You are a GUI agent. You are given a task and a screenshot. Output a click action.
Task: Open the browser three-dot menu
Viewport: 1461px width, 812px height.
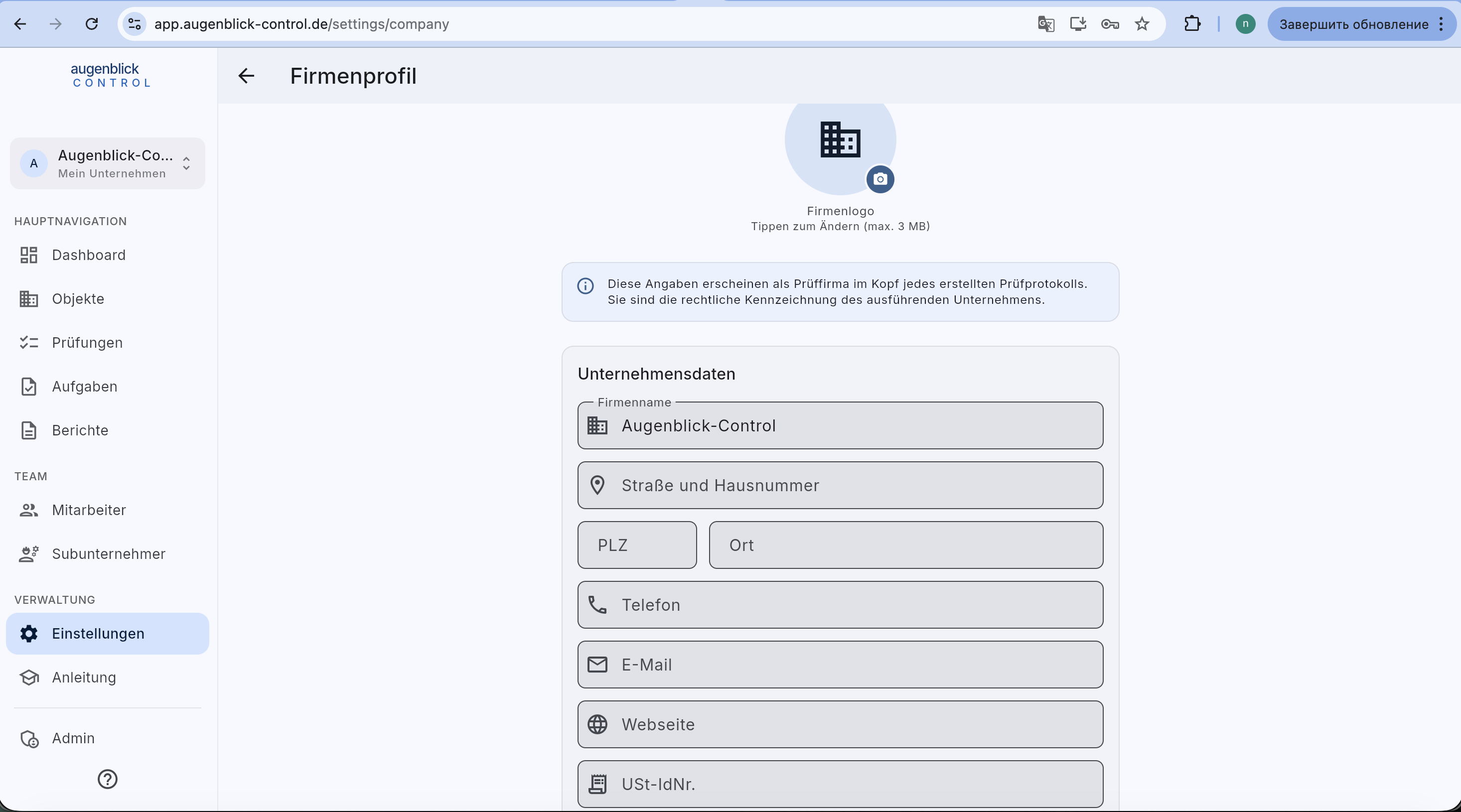1441,24
